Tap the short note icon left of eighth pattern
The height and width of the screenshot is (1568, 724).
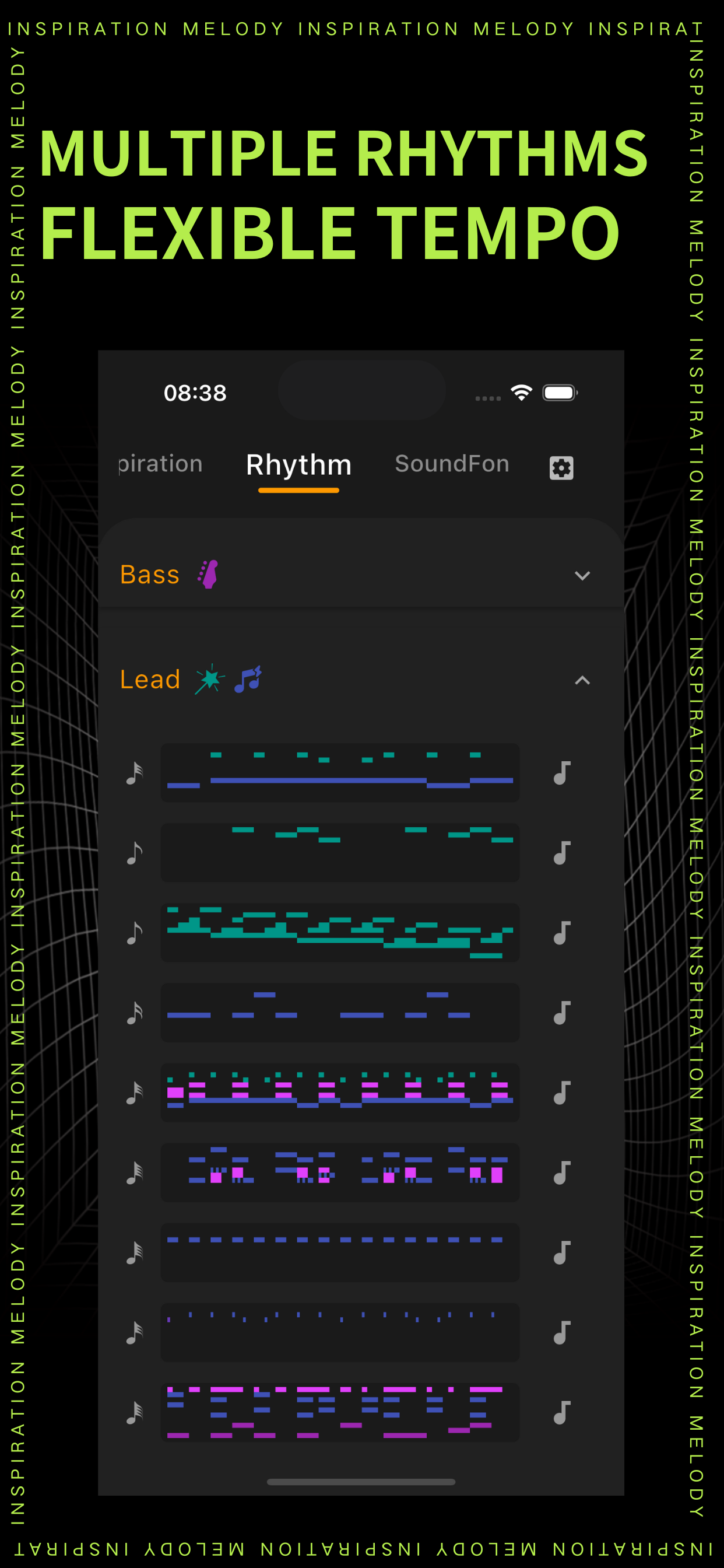pyautogui.click(x=135, y=1333)
